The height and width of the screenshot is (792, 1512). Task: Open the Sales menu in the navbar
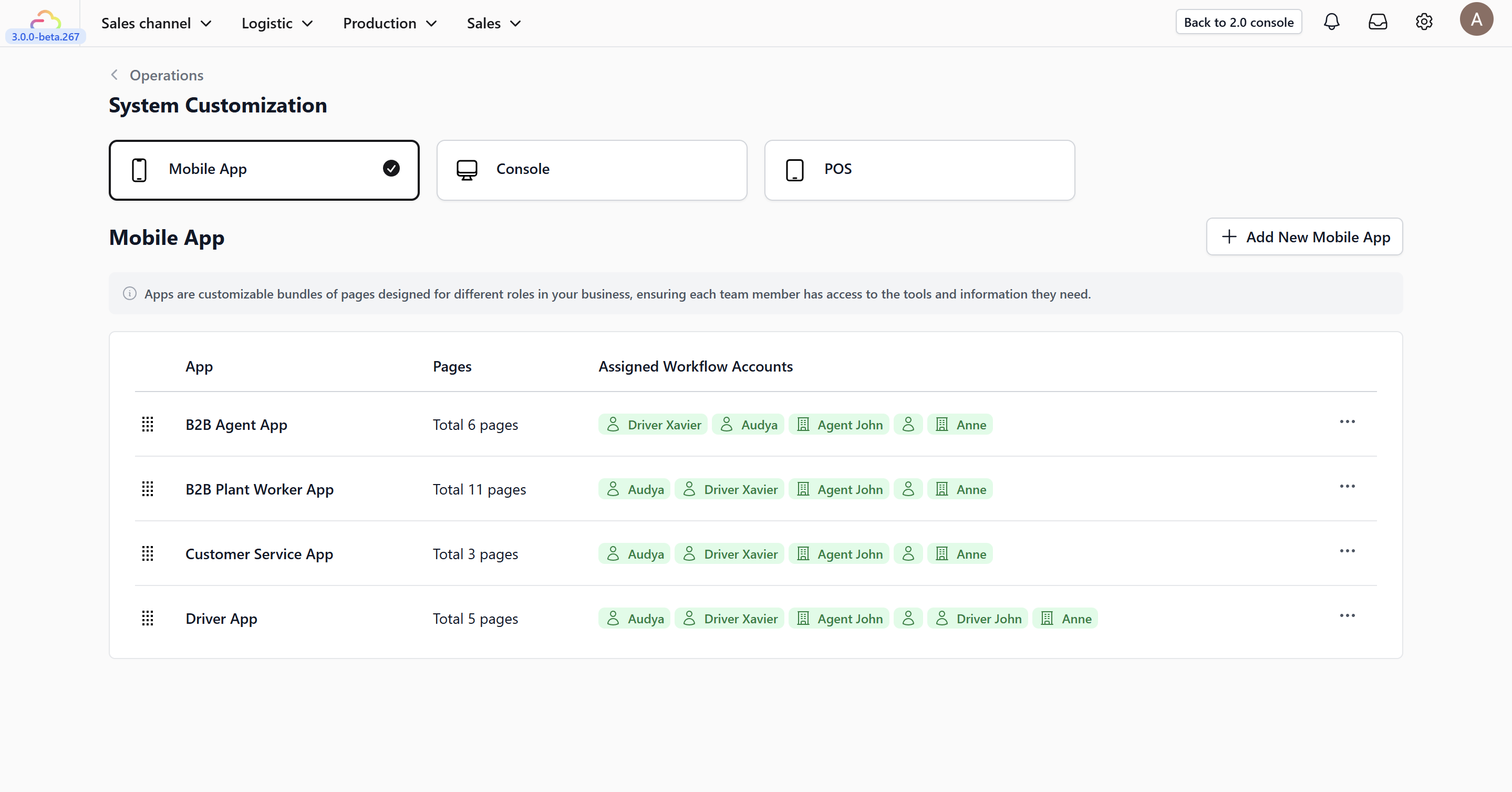(494, 24)
